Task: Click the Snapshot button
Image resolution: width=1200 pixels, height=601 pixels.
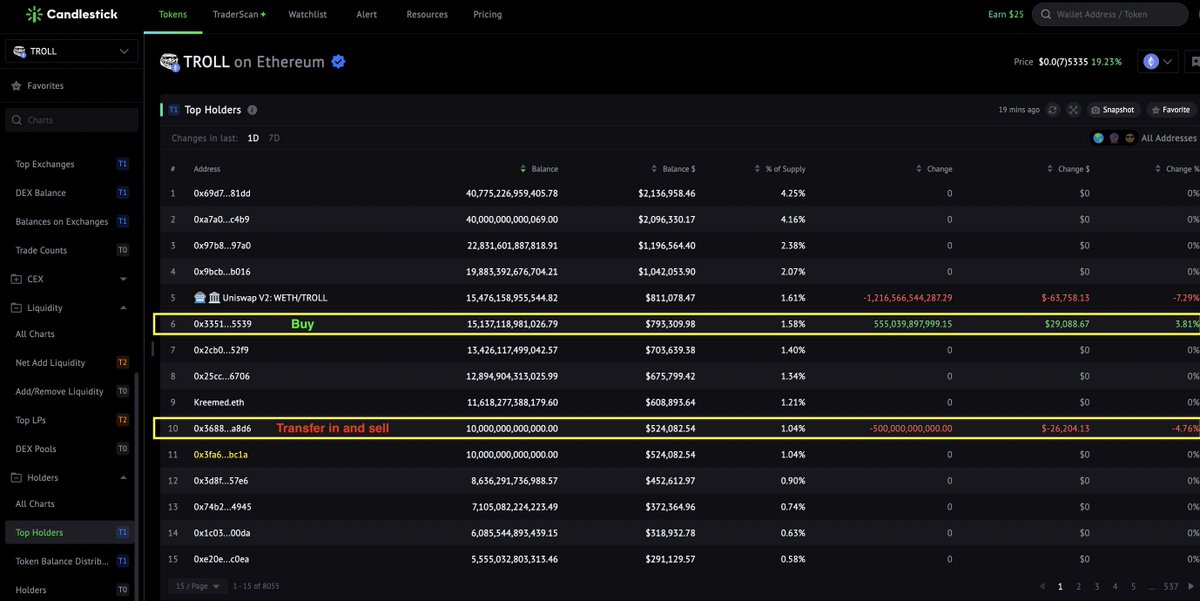Action: (1113, 110)
